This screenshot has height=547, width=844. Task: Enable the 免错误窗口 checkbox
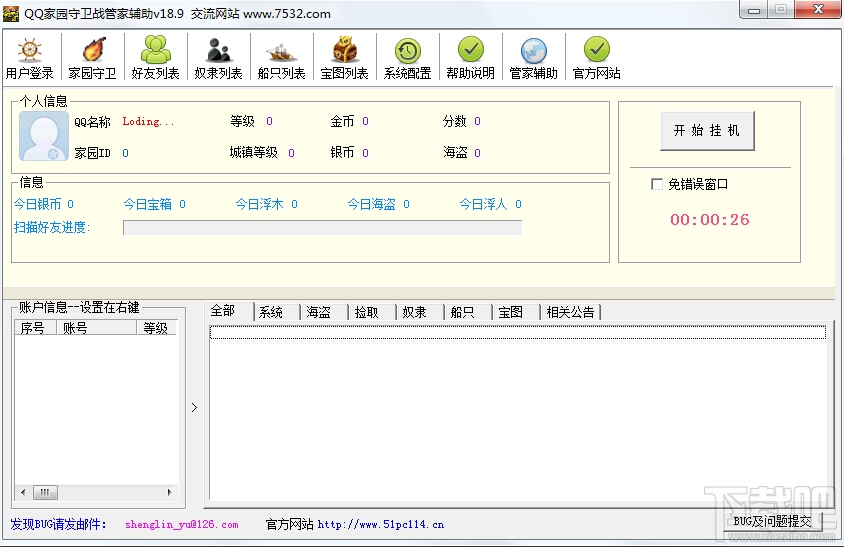point(657,184)
